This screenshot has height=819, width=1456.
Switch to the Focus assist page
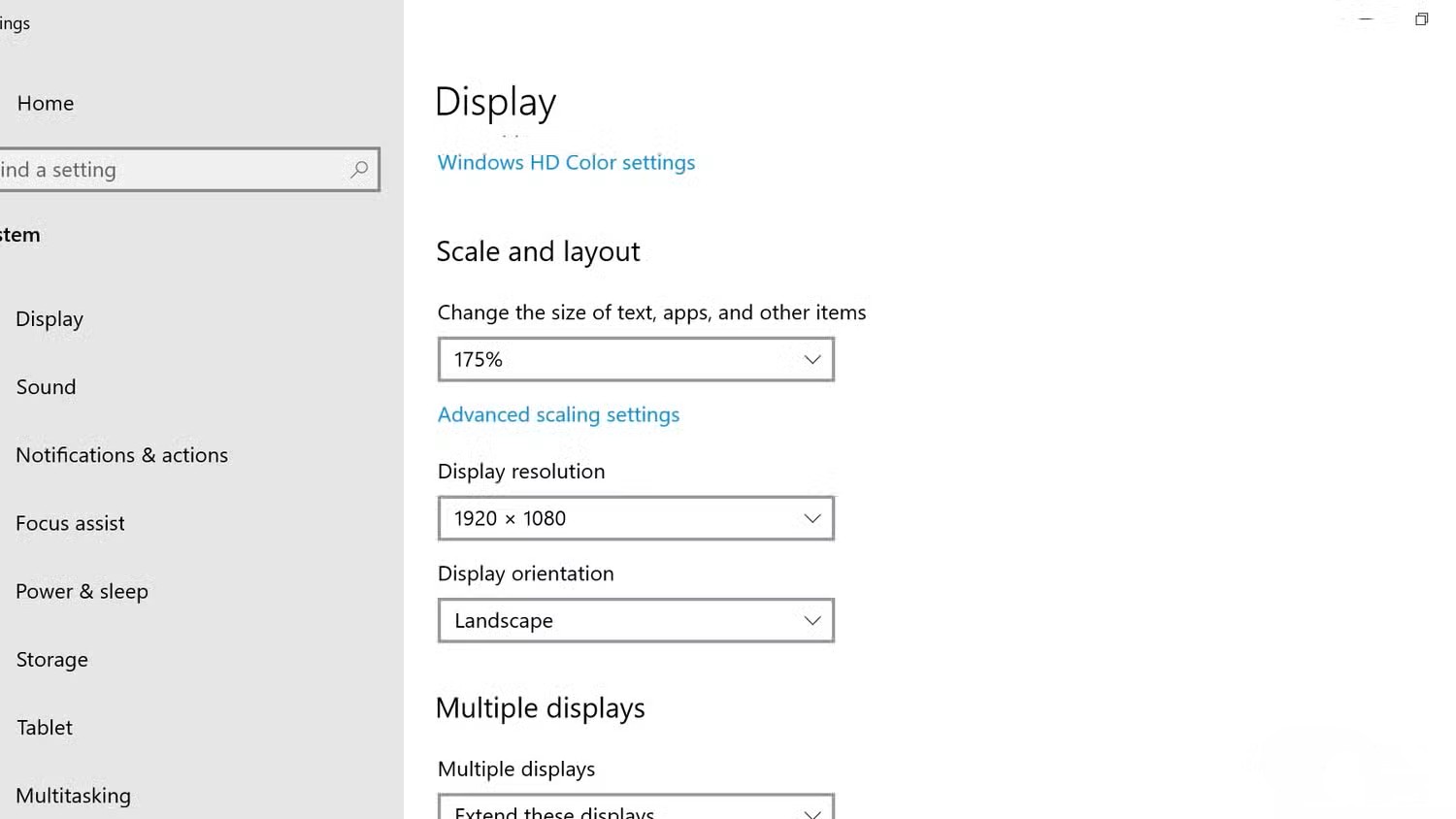click(70, 524)
